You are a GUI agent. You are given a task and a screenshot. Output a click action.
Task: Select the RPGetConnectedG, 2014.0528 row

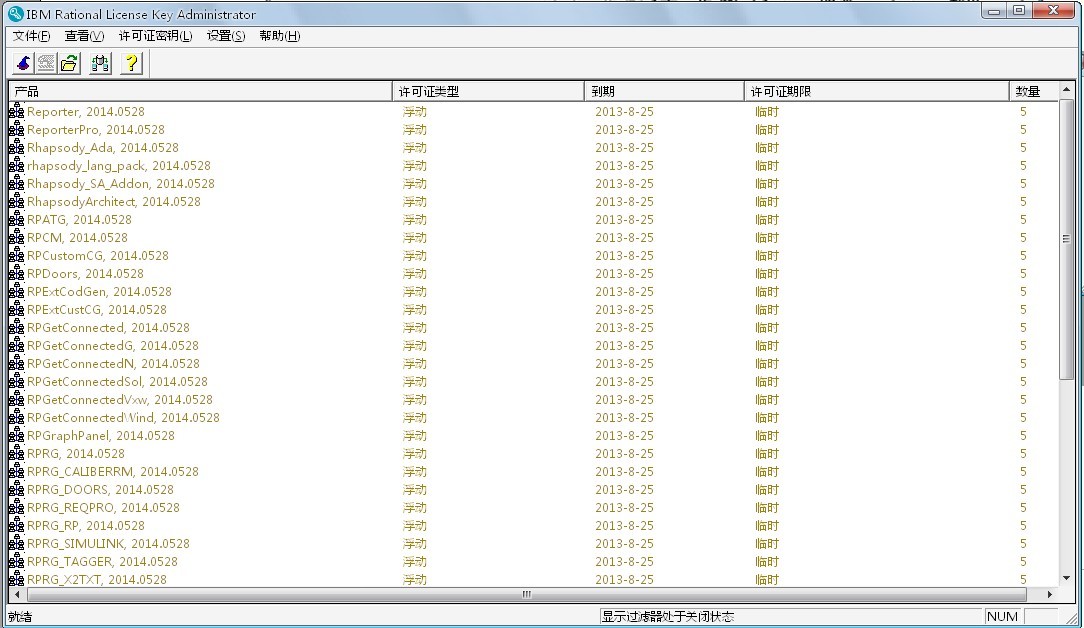click(x=533, y=345)
